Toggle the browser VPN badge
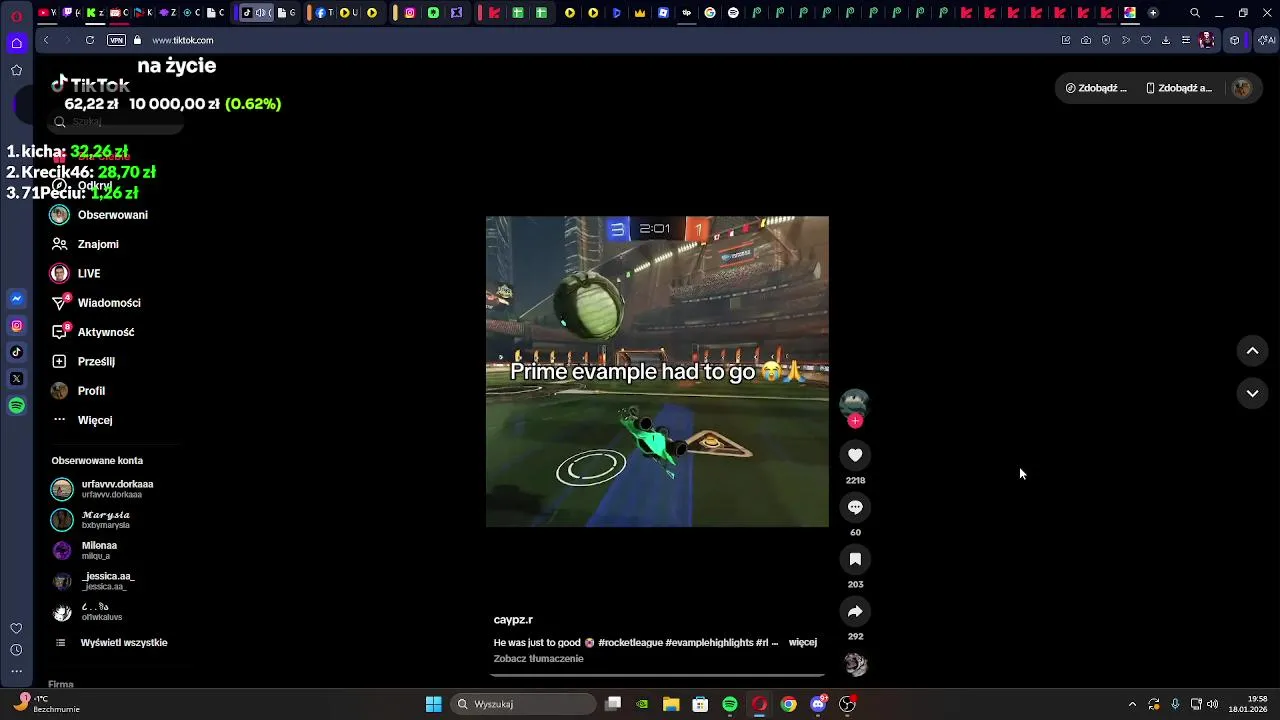This screenshot has height=720, width=1280. [116, 40]
